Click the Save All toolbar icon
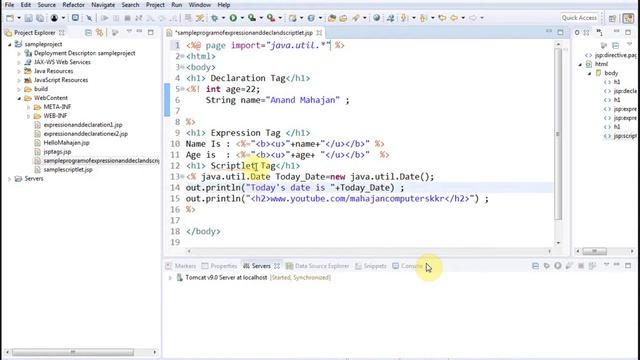Screen dimensions: 640x360 [40, 18]
